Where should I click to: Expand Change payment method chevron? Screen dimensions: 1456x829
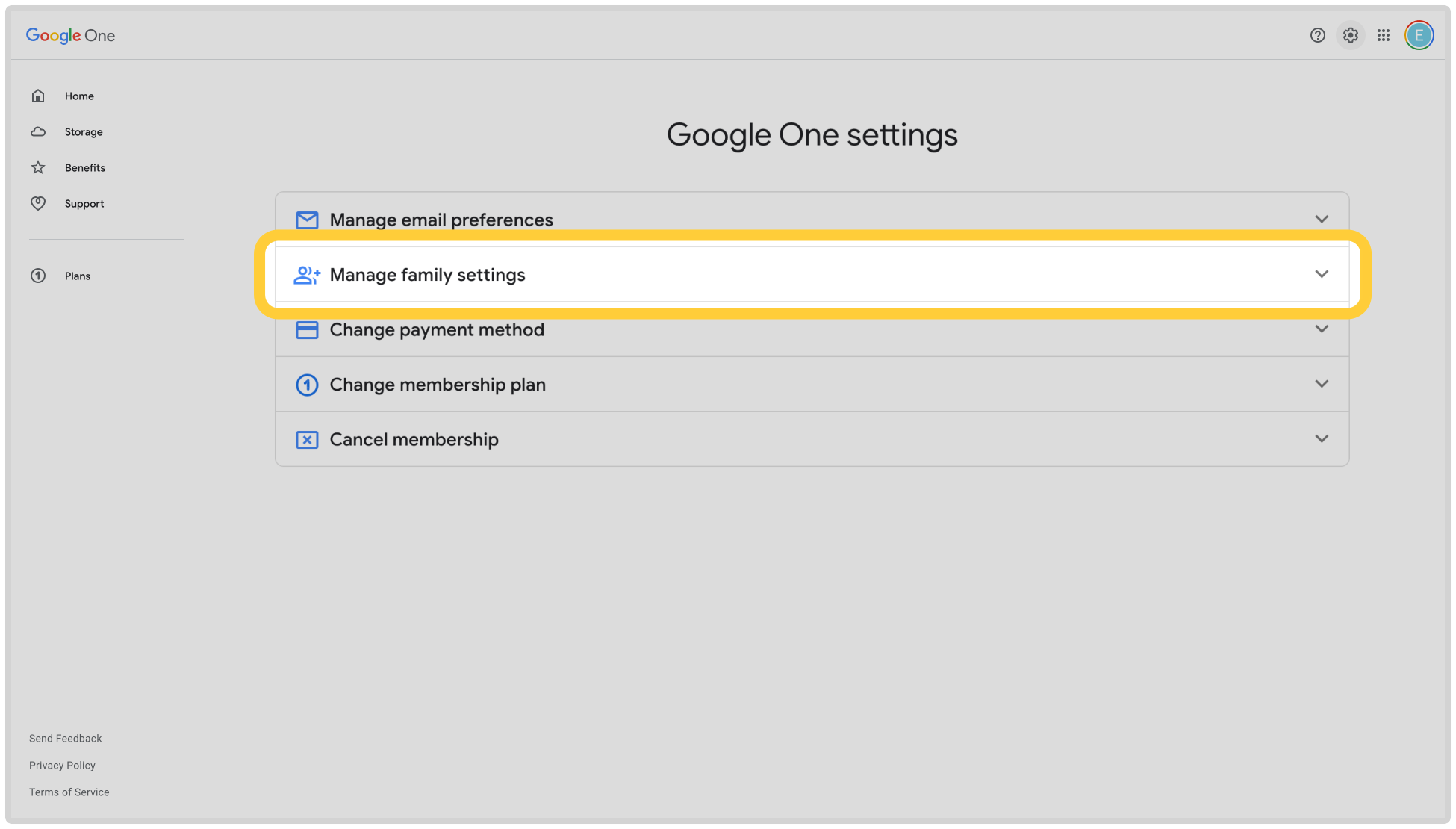pyautogui.click(x=1322, y=329)
